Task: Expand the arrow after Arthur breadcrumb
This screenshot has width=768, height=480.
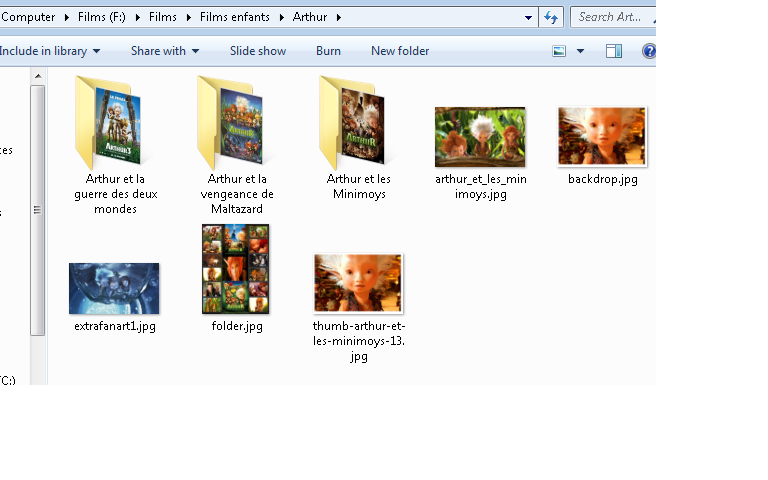Action: [338, 18]
